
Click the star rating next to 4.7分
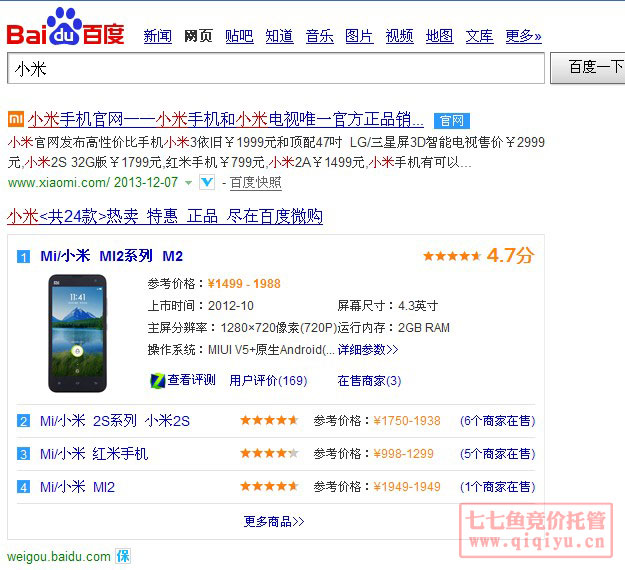[x=452, y=256]
